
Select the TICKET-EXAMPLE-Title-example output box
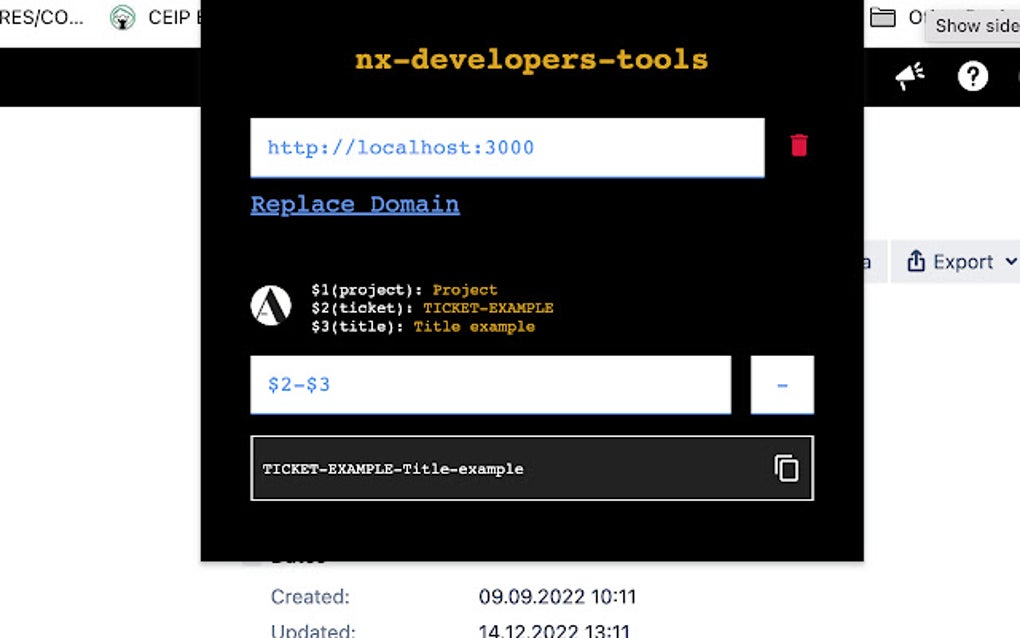(500, 468)
